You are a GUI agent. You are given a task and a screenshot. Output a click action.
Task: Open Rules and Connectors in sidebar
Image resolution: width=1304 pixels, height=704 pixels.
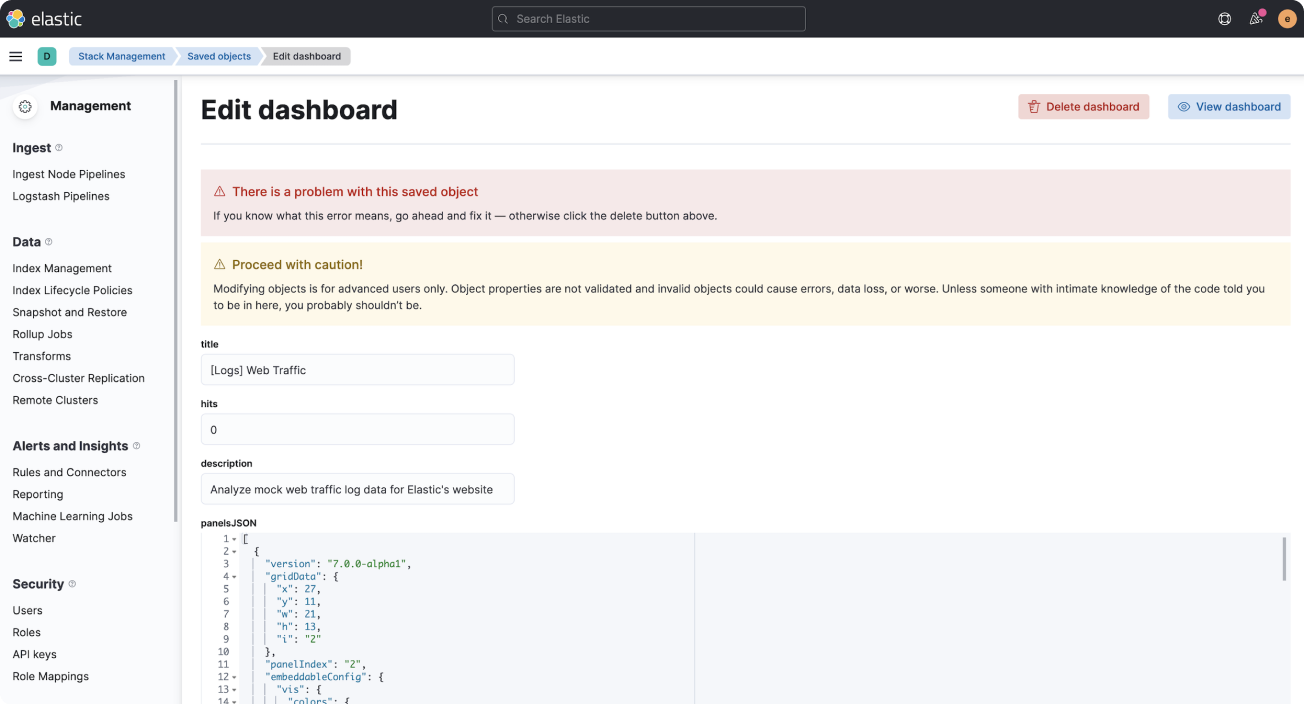tap(69, 472)
